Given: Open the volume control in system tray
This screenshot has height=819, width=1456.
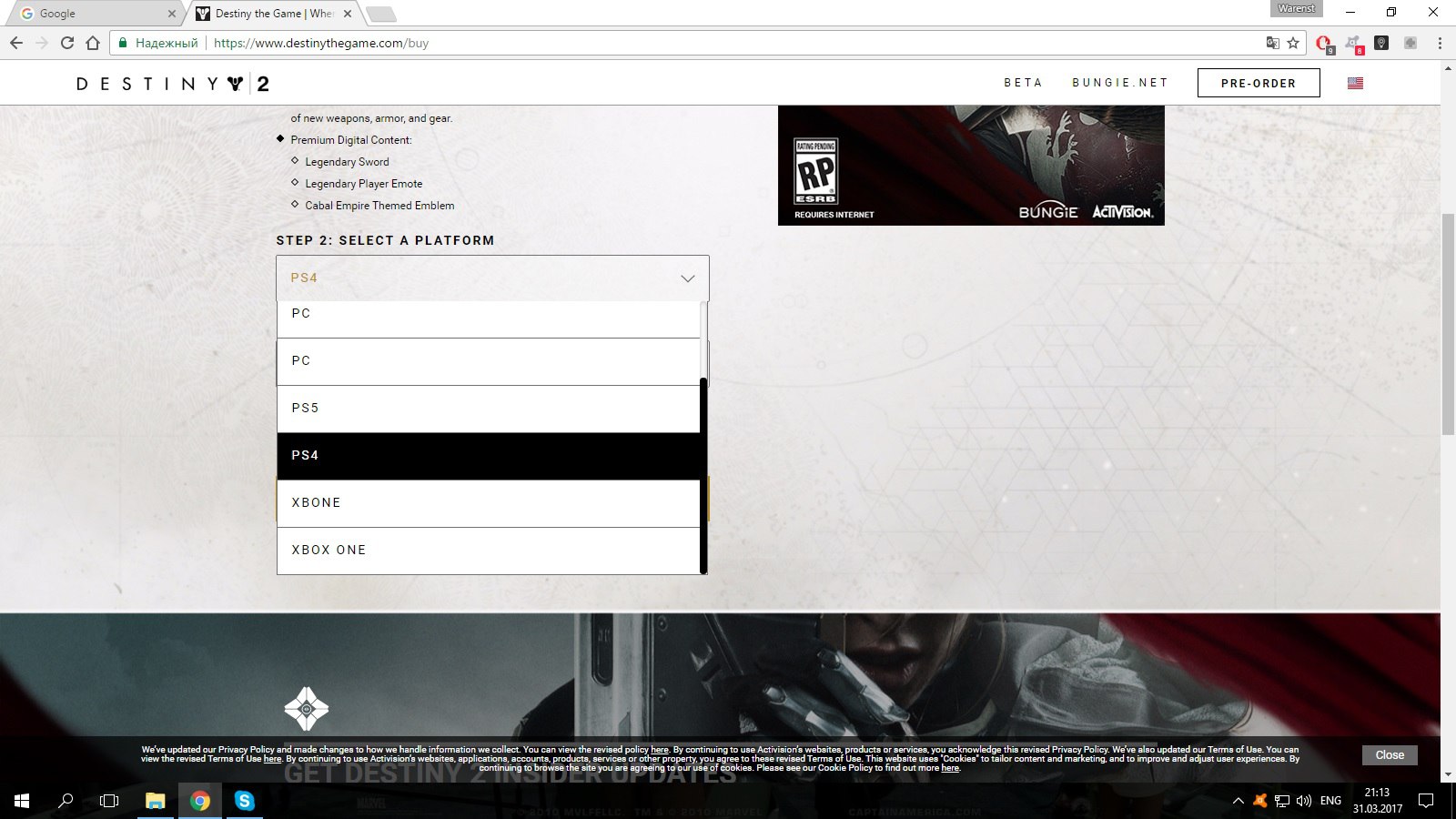Looking at the screenshot, I should 1304,801.
